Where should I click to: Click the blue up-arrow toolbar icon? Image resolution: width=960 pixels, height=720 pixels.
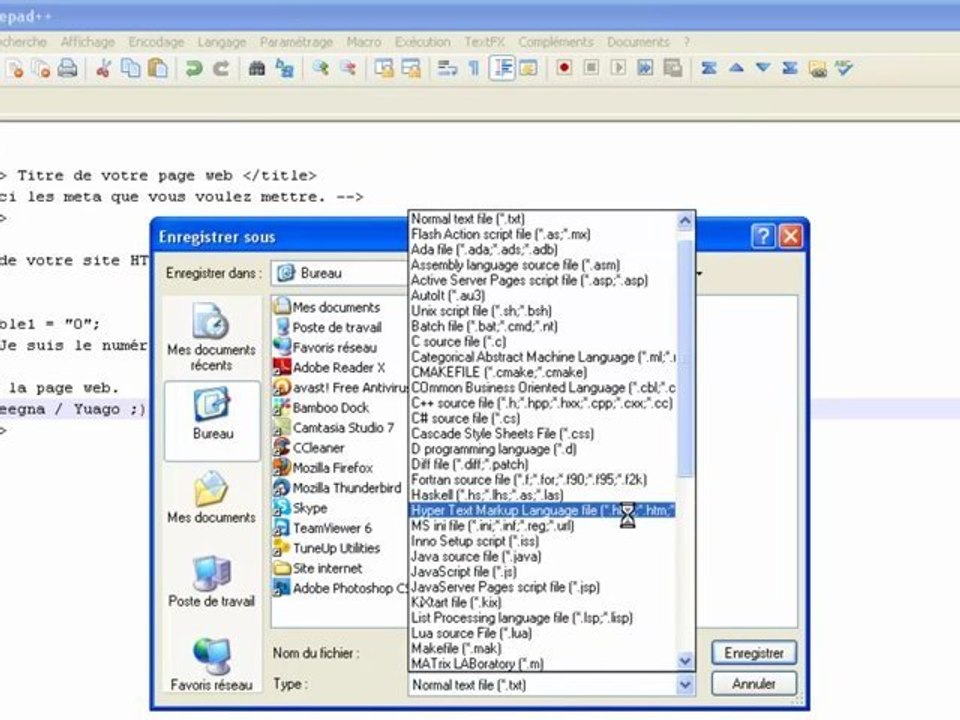737,67
